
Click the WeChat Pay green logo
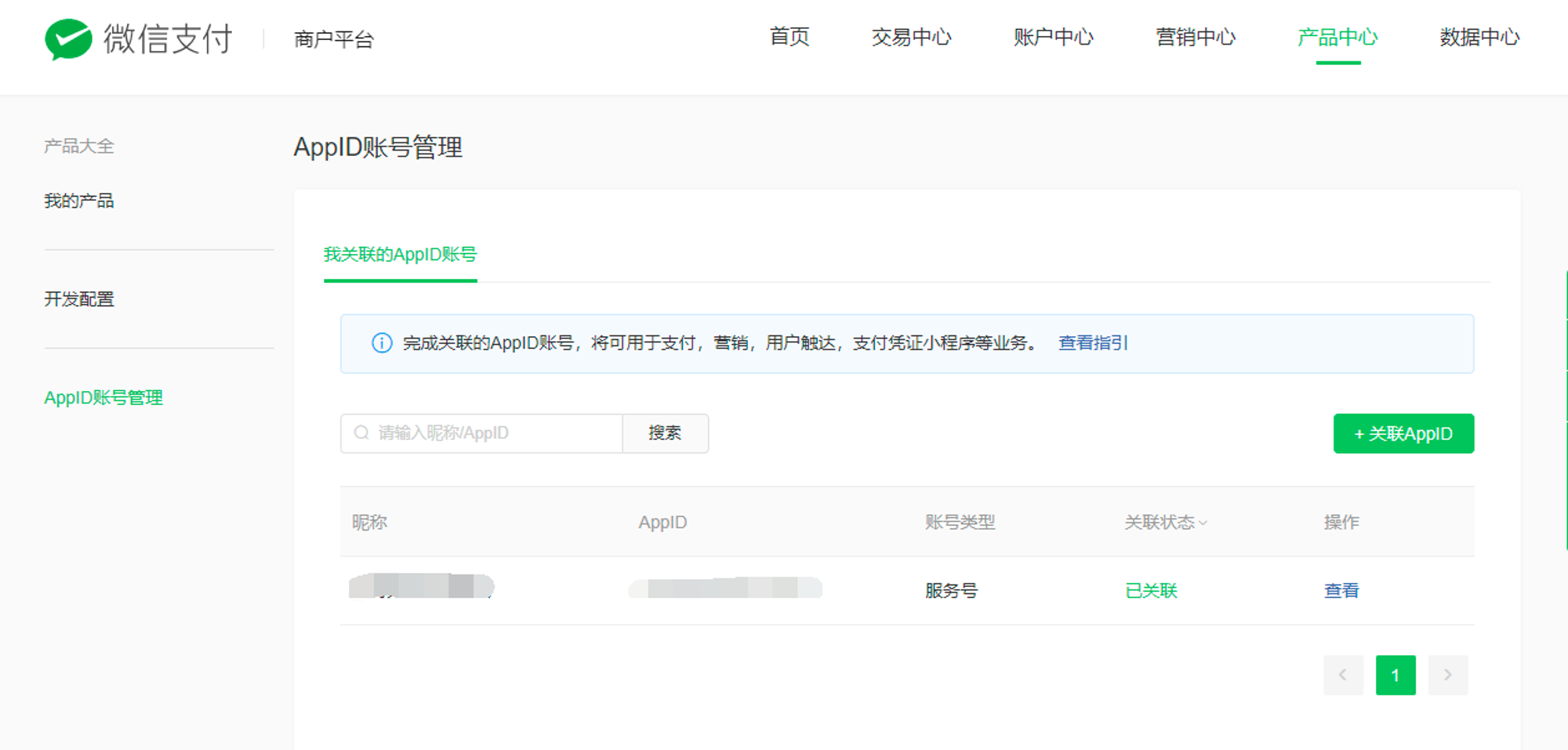point(68,39)
